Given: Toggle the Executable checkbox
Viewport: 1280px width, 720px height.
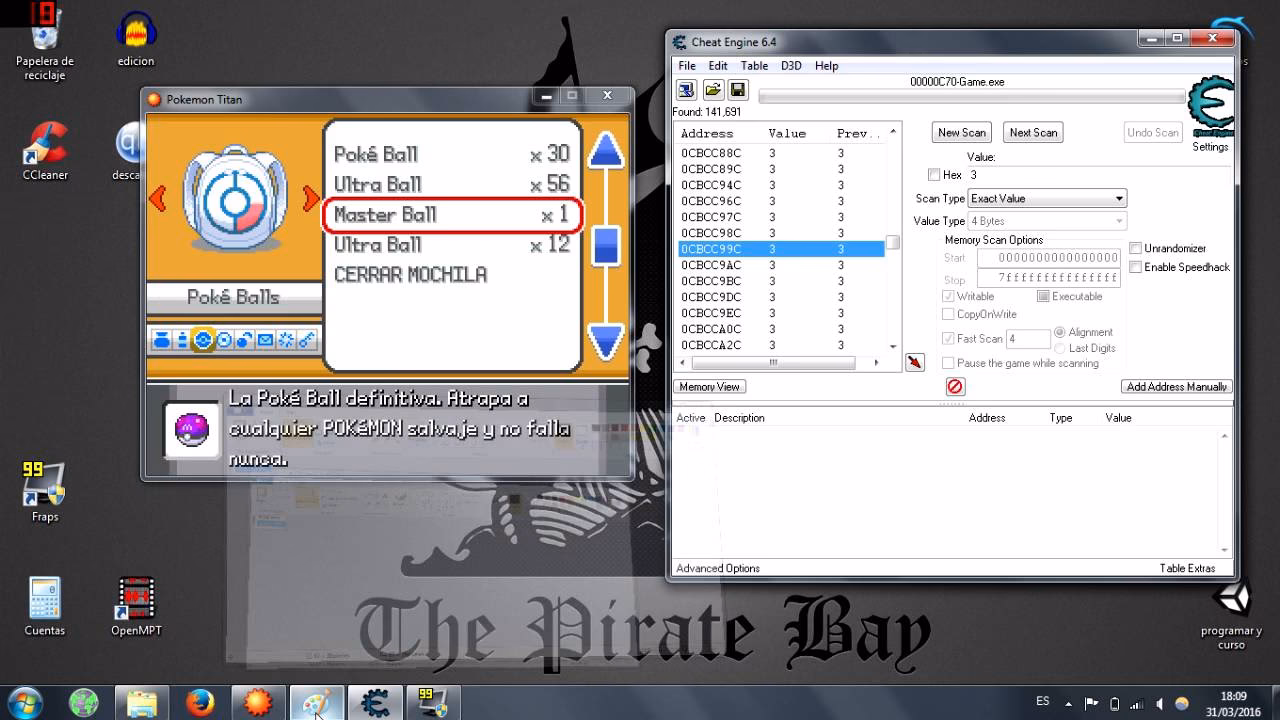Looking at the screenshot, I should [1043, 296].
